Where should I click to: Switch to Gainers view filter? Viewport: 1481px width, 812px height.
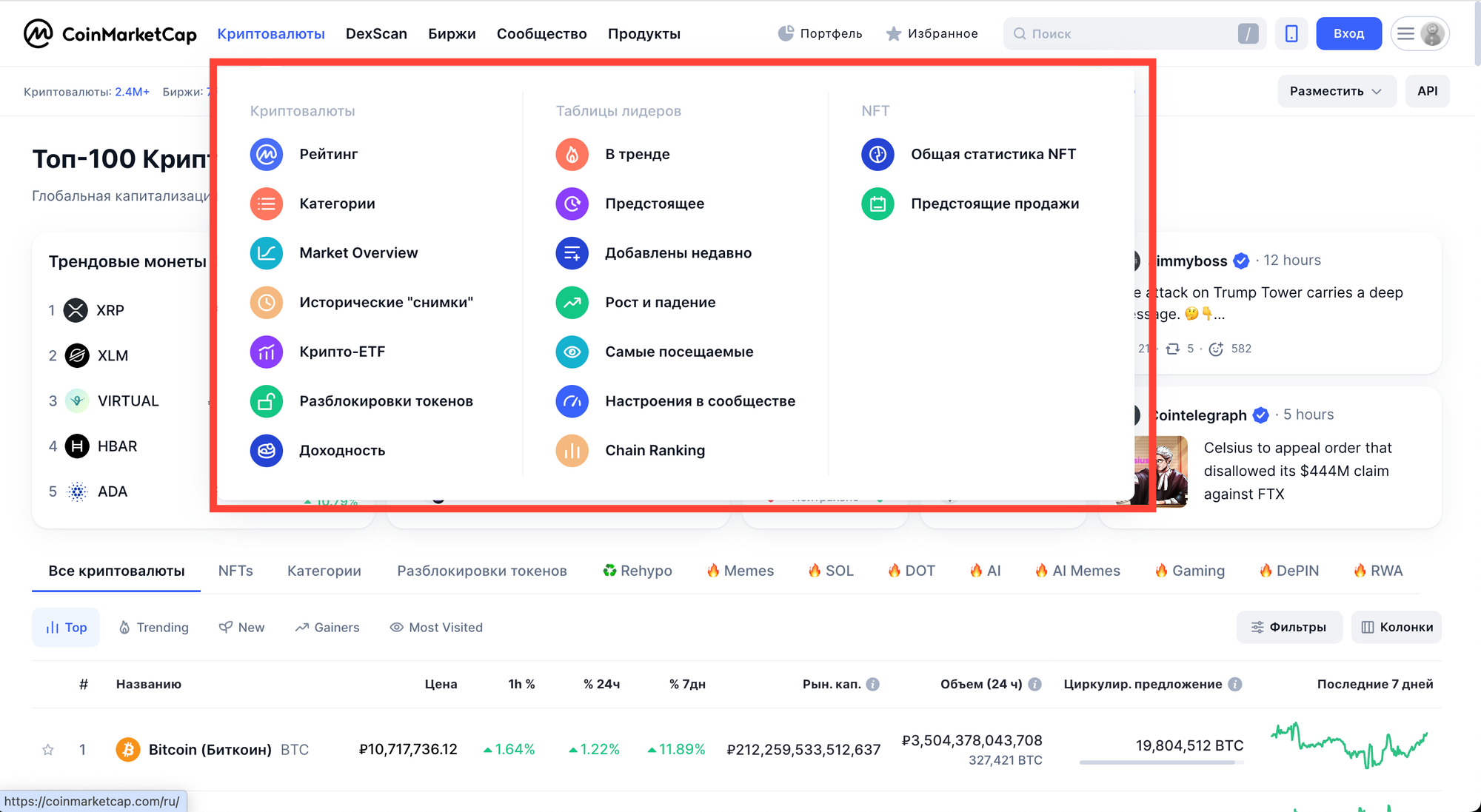327,628
